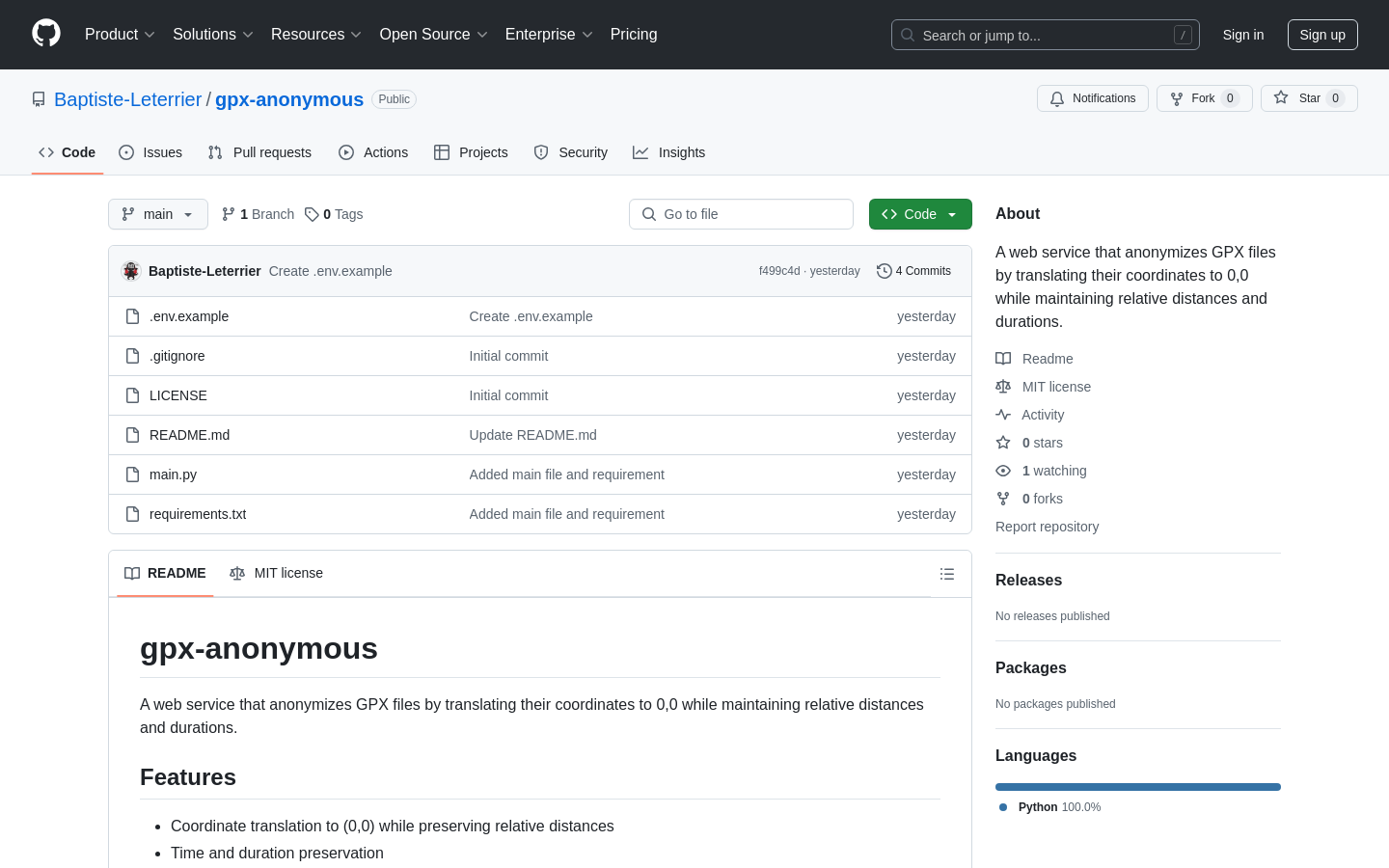Switch to the MIT license tab
This screenshot has width=1389, height=868.
pyautogui.click(x=276, y=573)
